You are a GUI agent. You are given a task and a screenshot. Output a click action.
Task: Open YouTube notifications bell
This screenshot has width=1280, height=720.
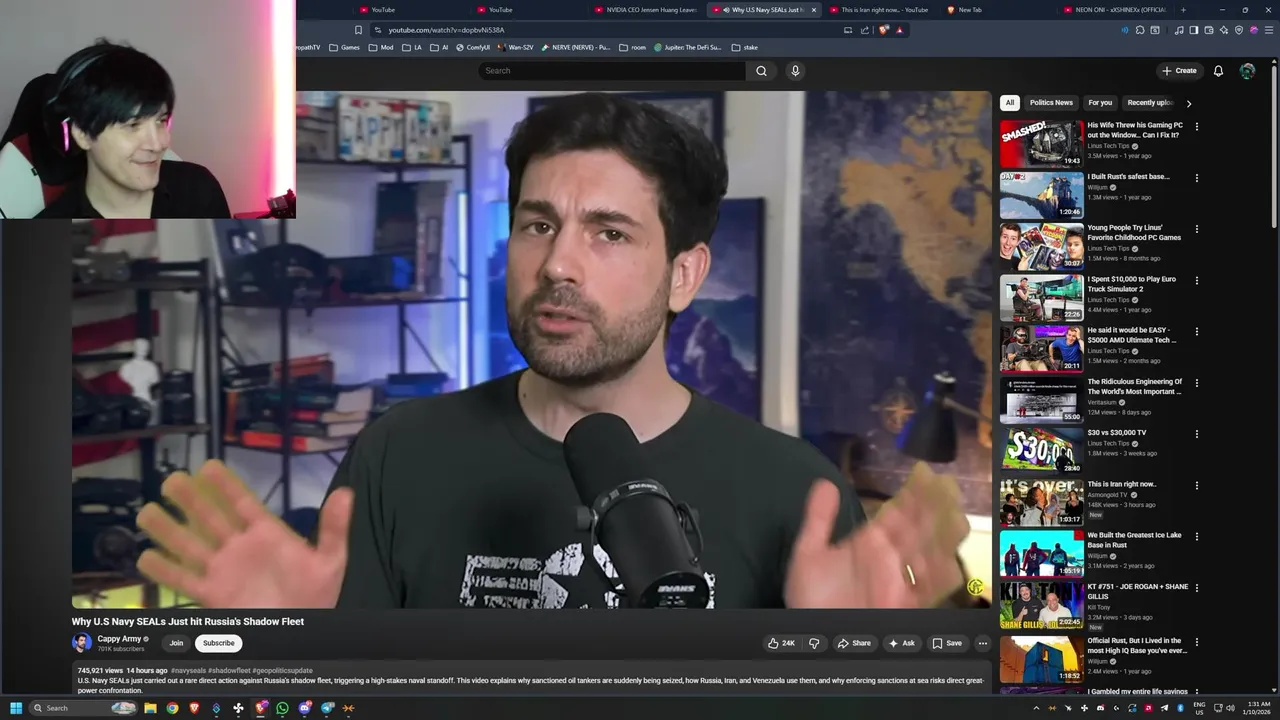1218,71
